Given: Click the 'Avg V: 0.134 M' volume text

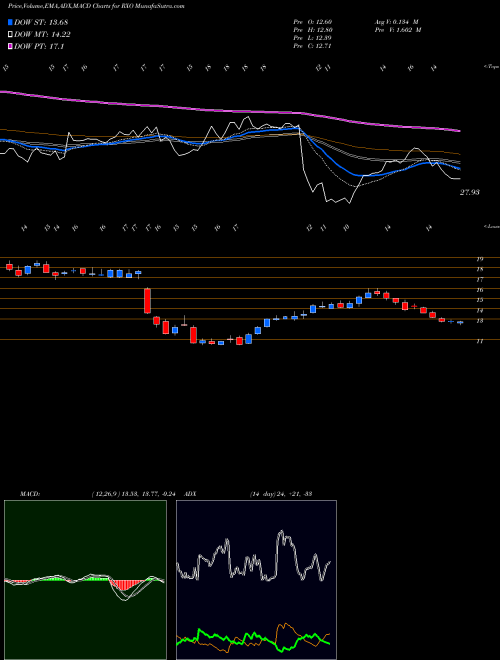Looking at the screenshot, I should (x=396, y=21).
